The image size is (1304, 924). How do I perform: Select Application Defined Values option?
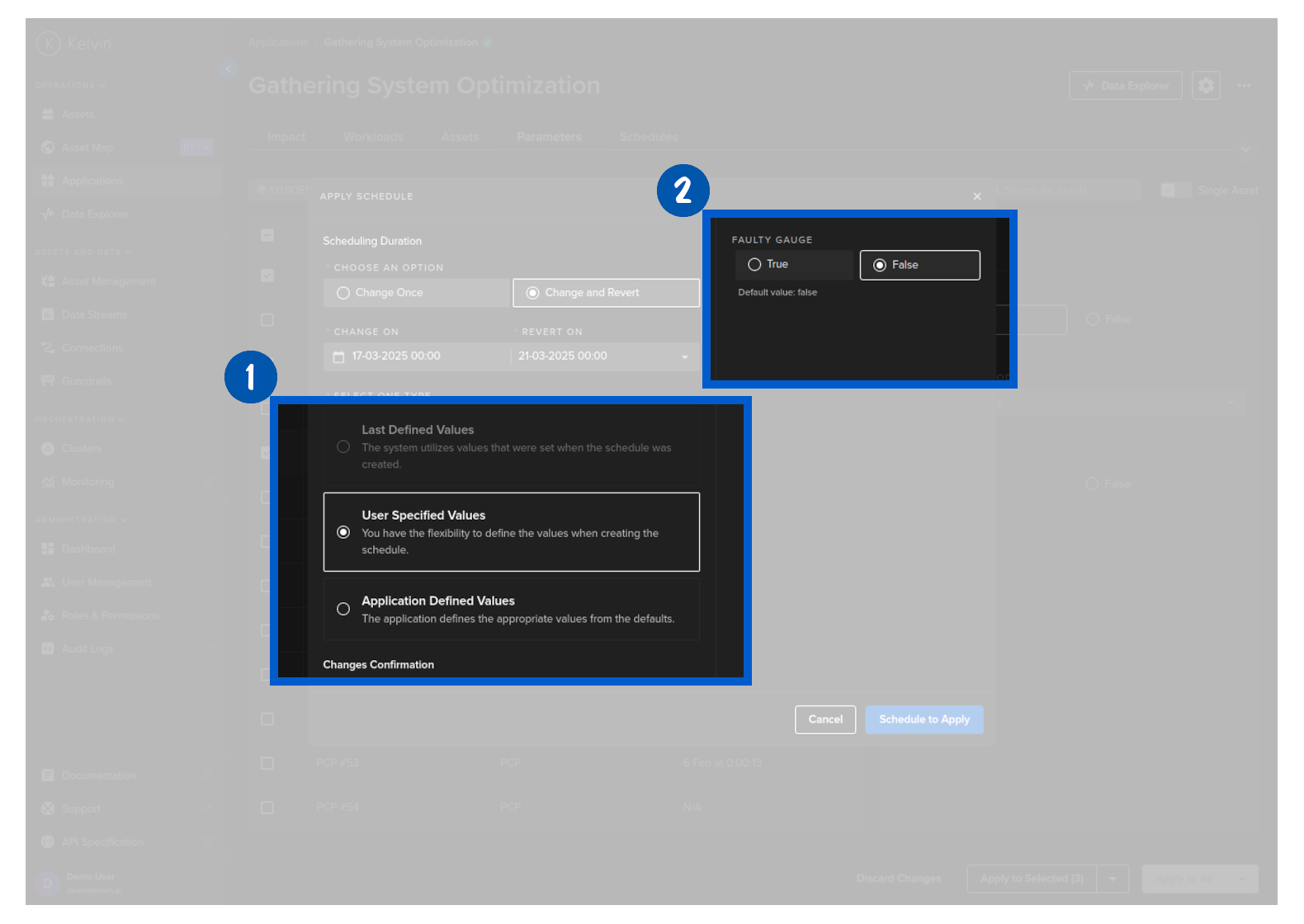tap(343, 609)
